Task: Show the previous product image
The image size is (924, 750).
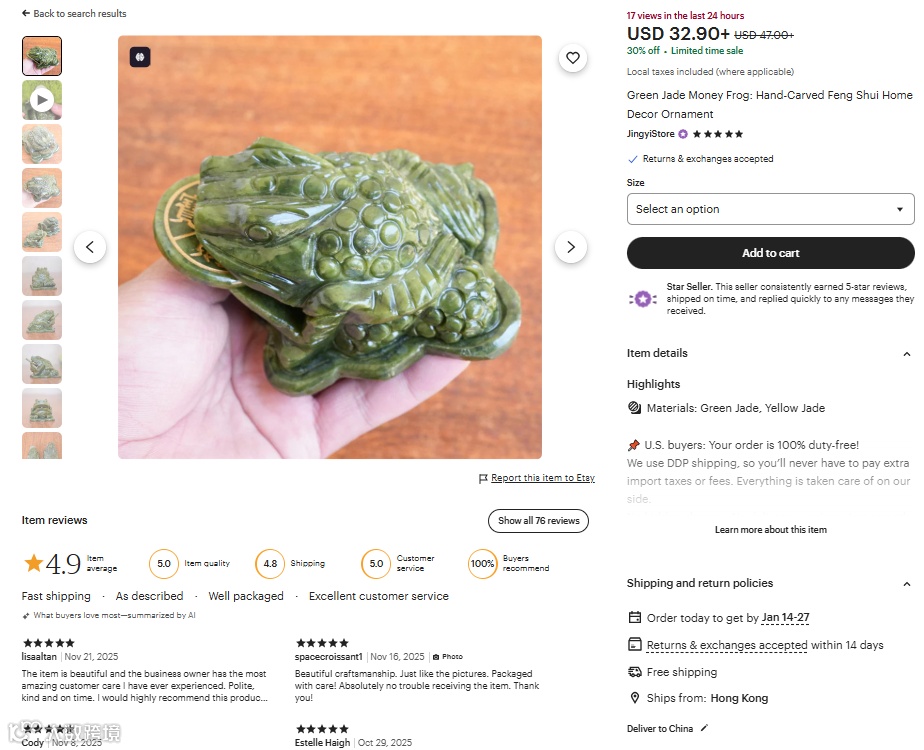Action: tap(90, 247)
